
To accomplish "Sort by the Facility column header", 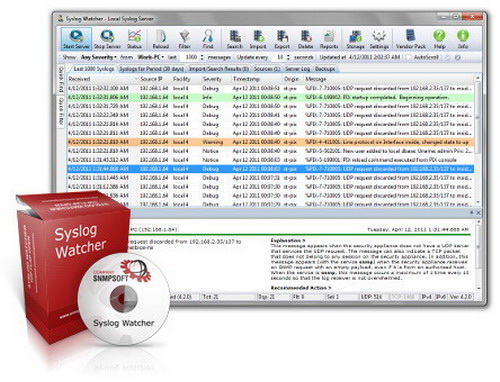I will pos(186,79).
